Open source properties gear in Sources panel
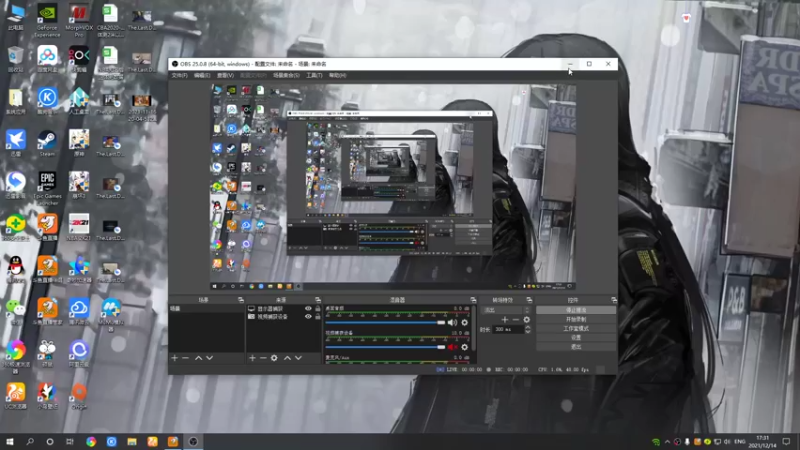The height and width of the screenshot is (450, 800). tap(274, 358)
